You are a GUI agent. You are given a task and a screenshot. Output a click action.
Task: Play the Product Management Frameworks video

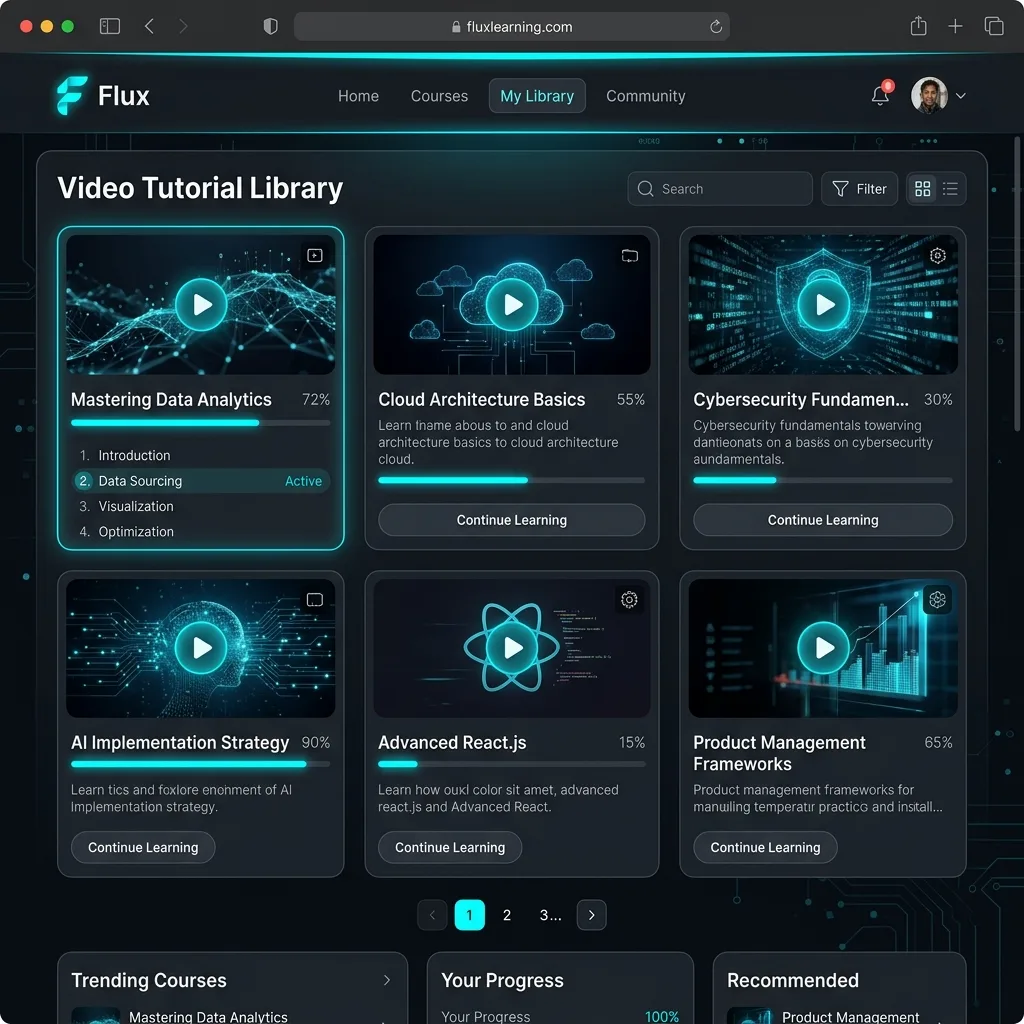(x=824, y=647)
